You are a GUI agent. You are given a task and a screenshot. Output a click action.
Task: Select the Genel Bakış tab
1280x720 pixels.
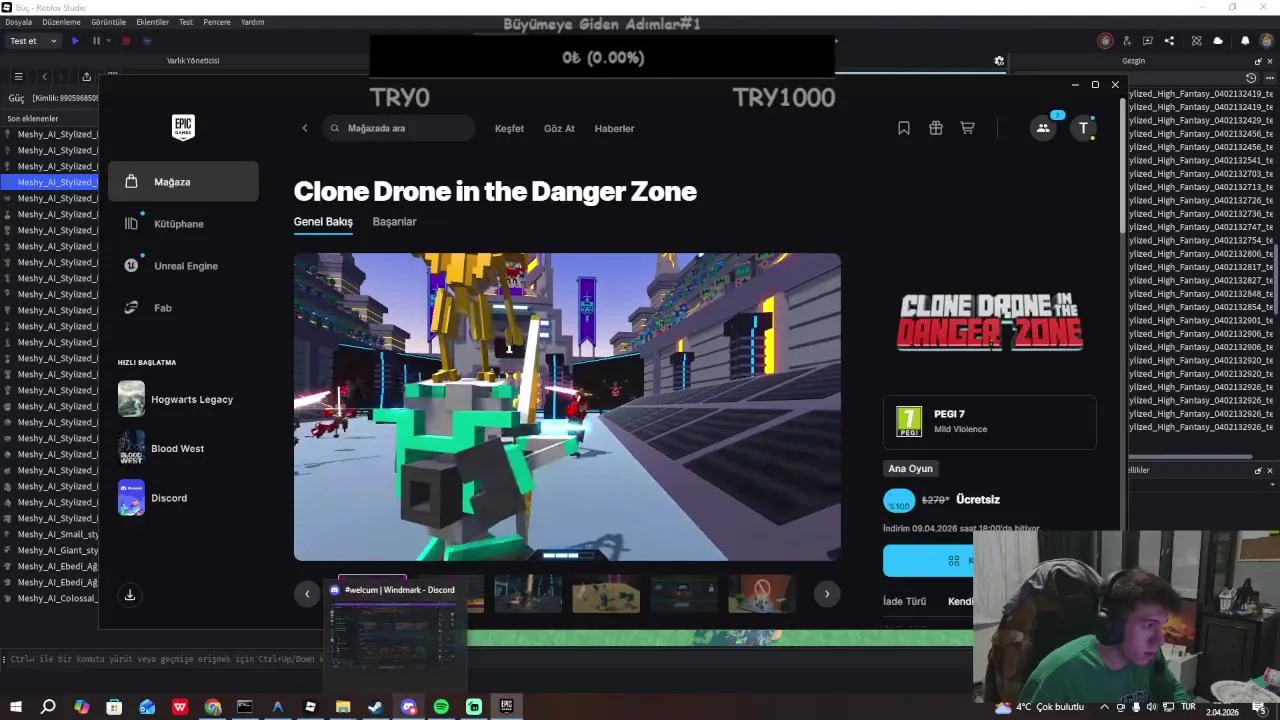click(x=323, y=222)
